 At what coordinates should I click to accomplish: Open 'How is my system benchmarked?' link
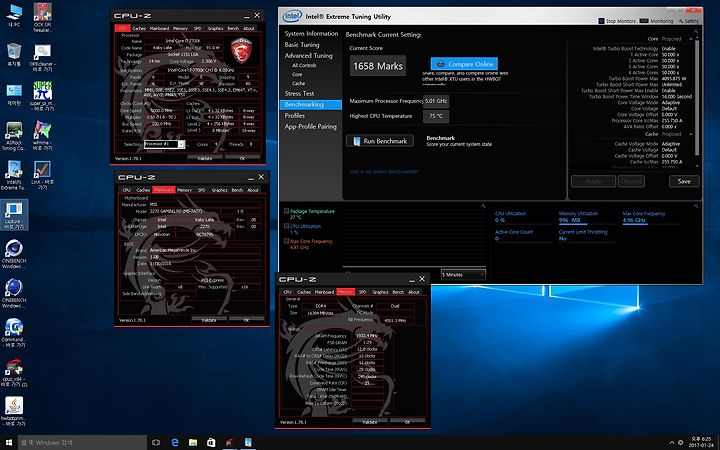tap(384, 172)
